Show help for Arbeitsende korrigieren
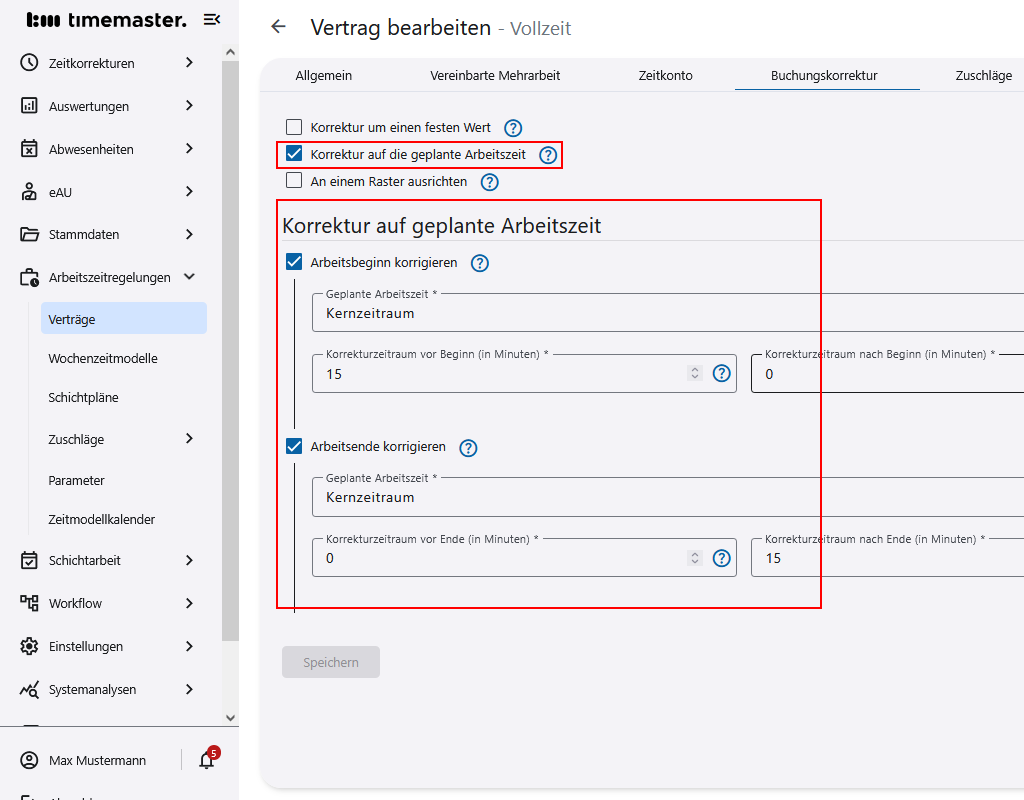1024x800 pixels. [468, 447]
